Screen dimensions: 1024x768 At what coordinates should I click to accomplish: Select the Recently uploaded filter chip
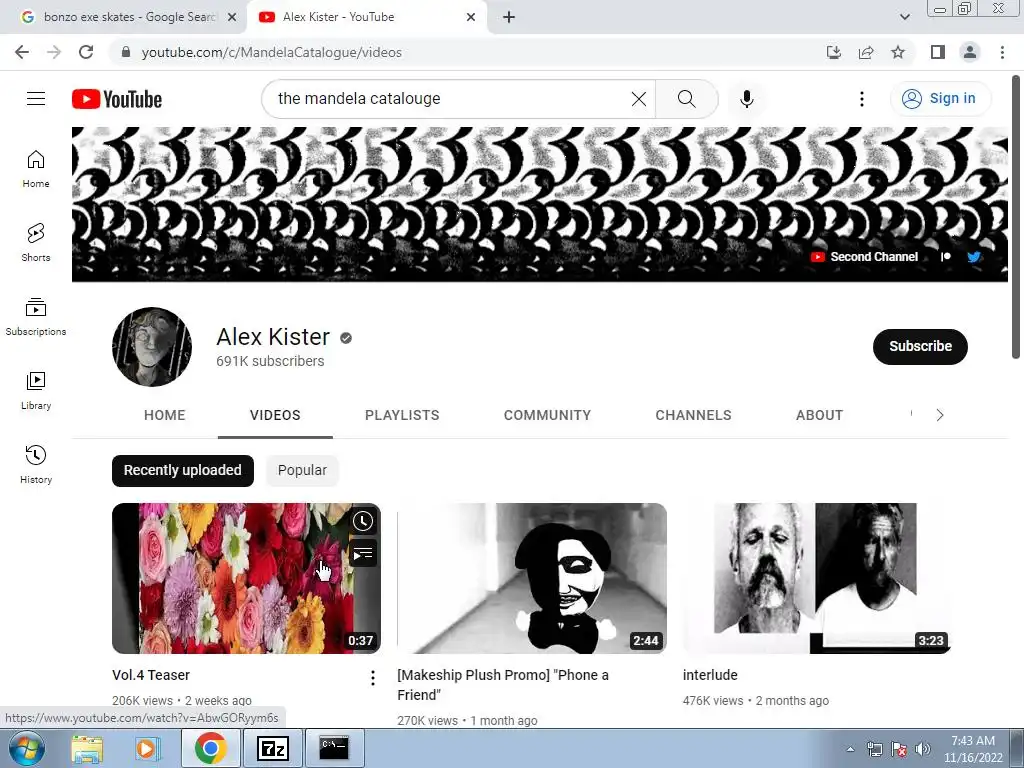[x=183, y=470]
